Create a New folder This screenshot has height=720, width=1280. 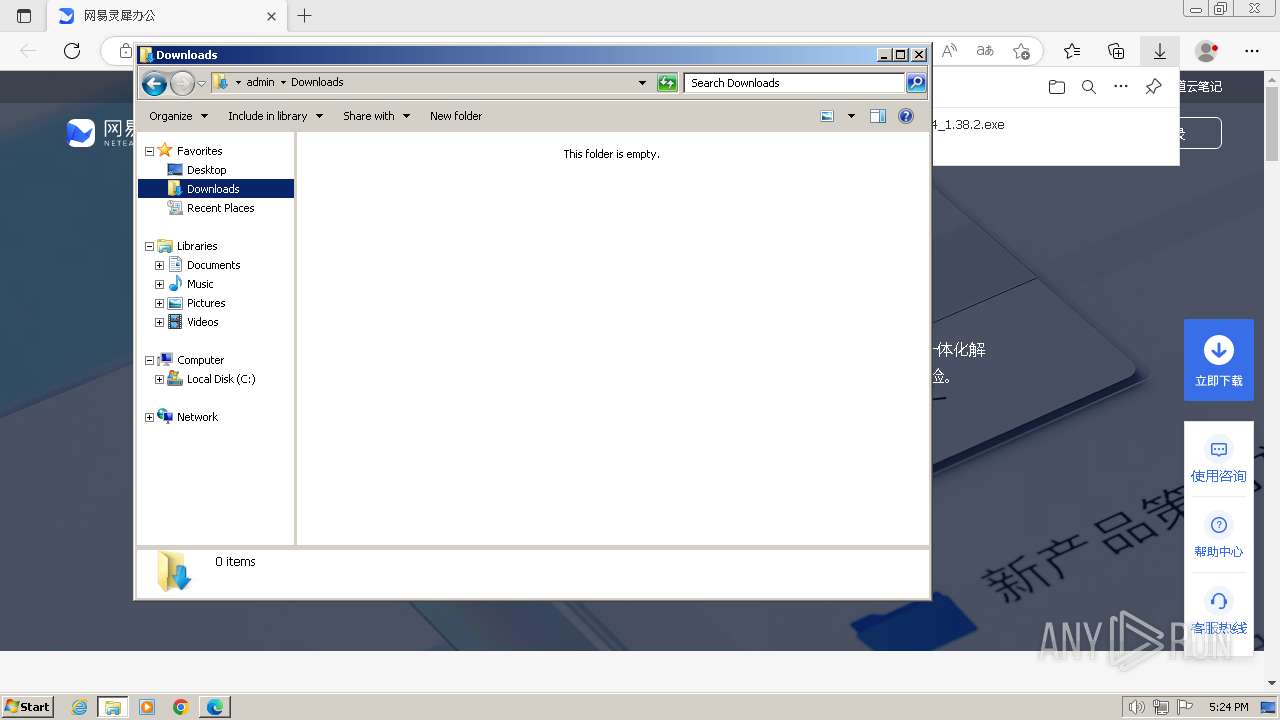tap(456, 116)
